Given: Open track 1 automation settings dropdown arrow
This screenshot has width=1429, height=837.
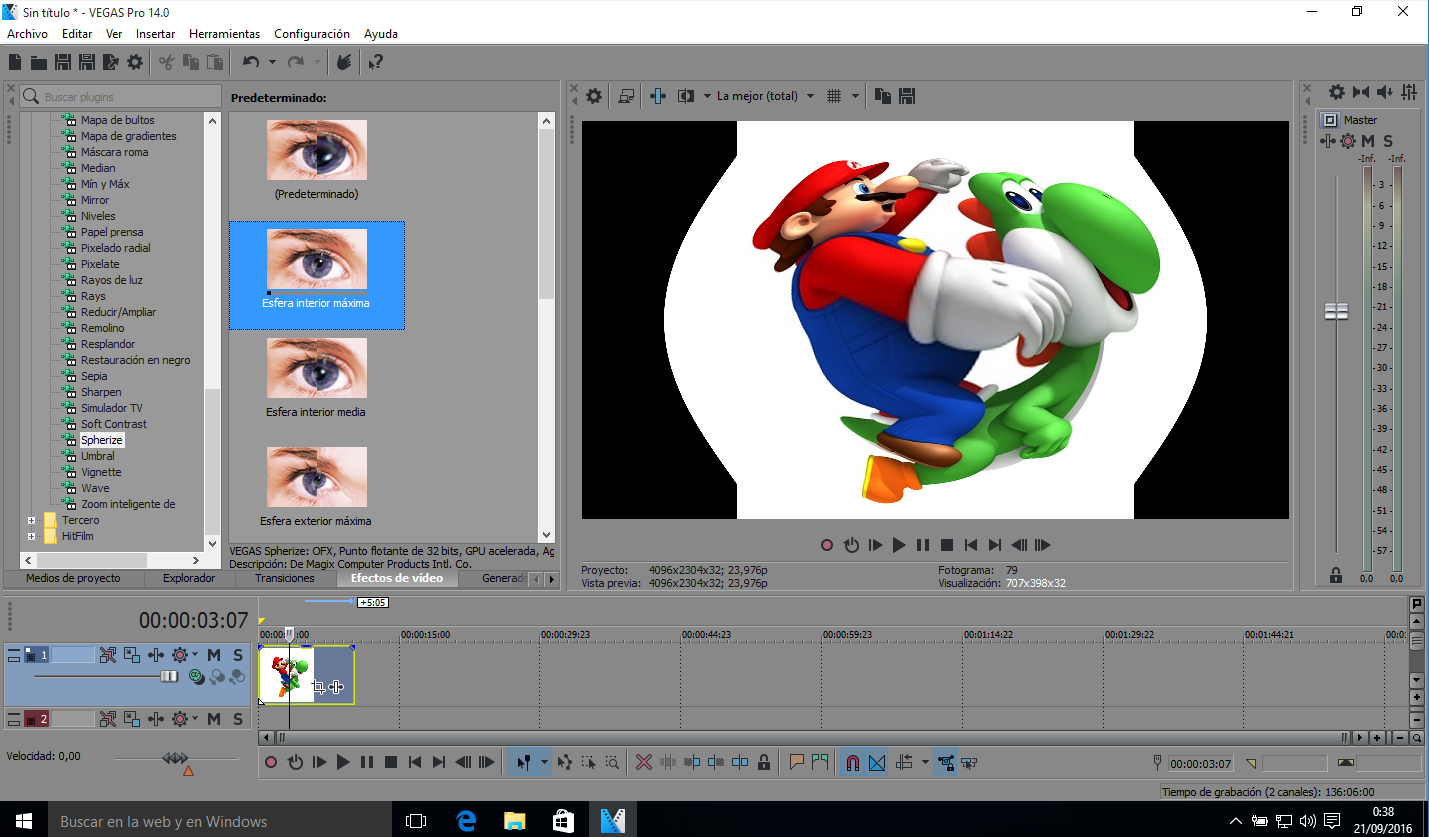Looking at the screenshot, I should pos(195,655).
